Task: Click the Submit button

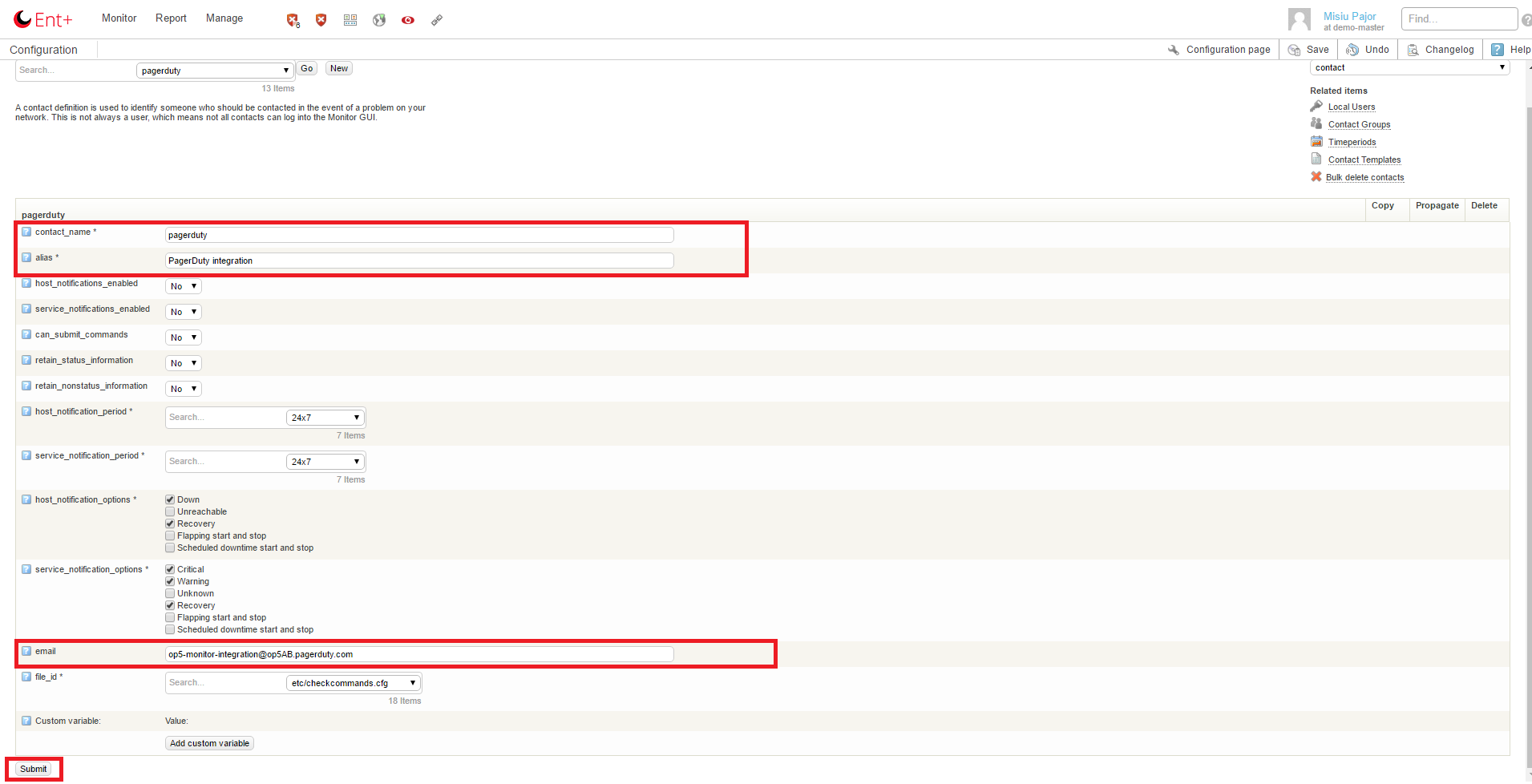Action: point(34,769)
